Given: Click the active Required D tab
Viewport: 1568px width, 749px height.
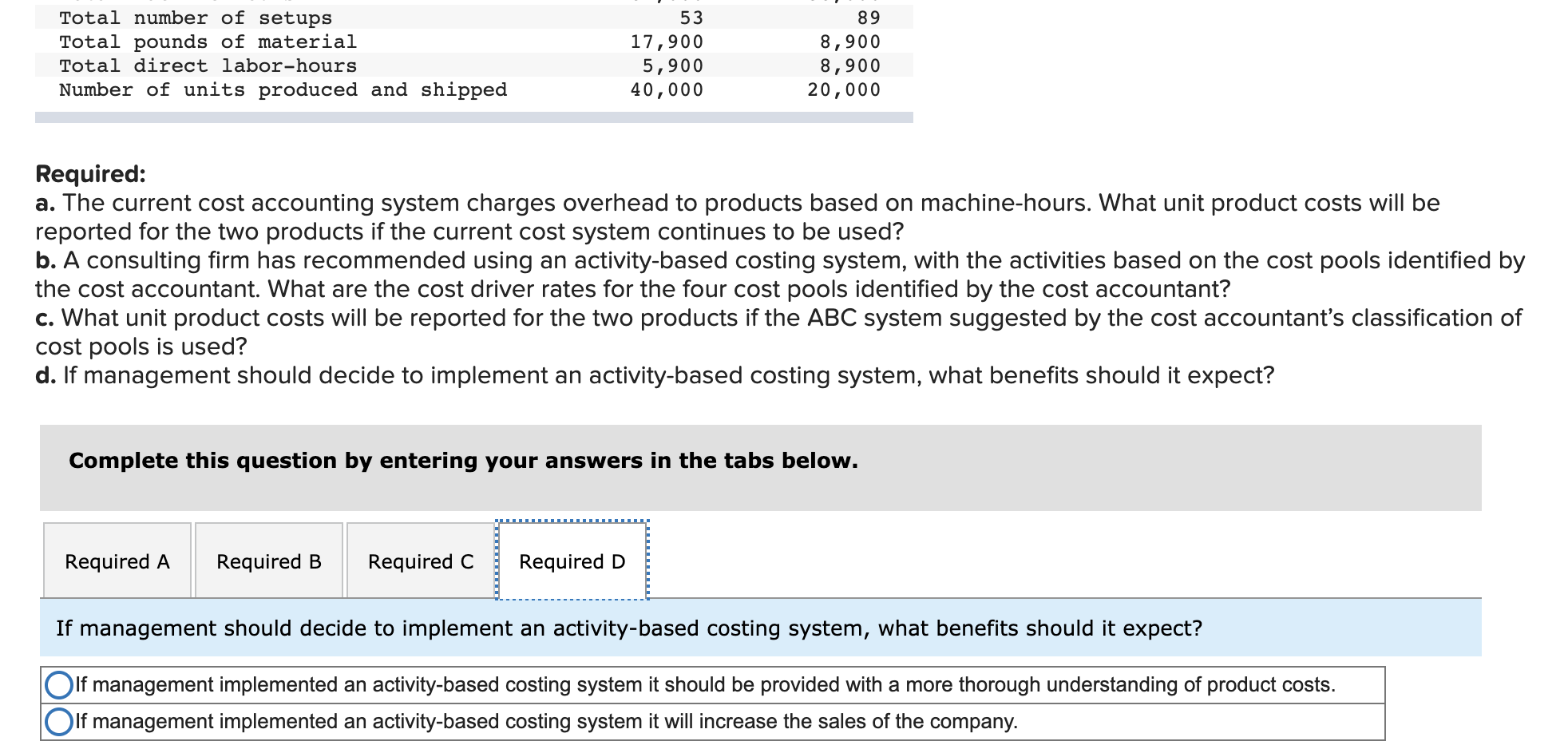Looking at the screenshot, I should coord(572,561).
